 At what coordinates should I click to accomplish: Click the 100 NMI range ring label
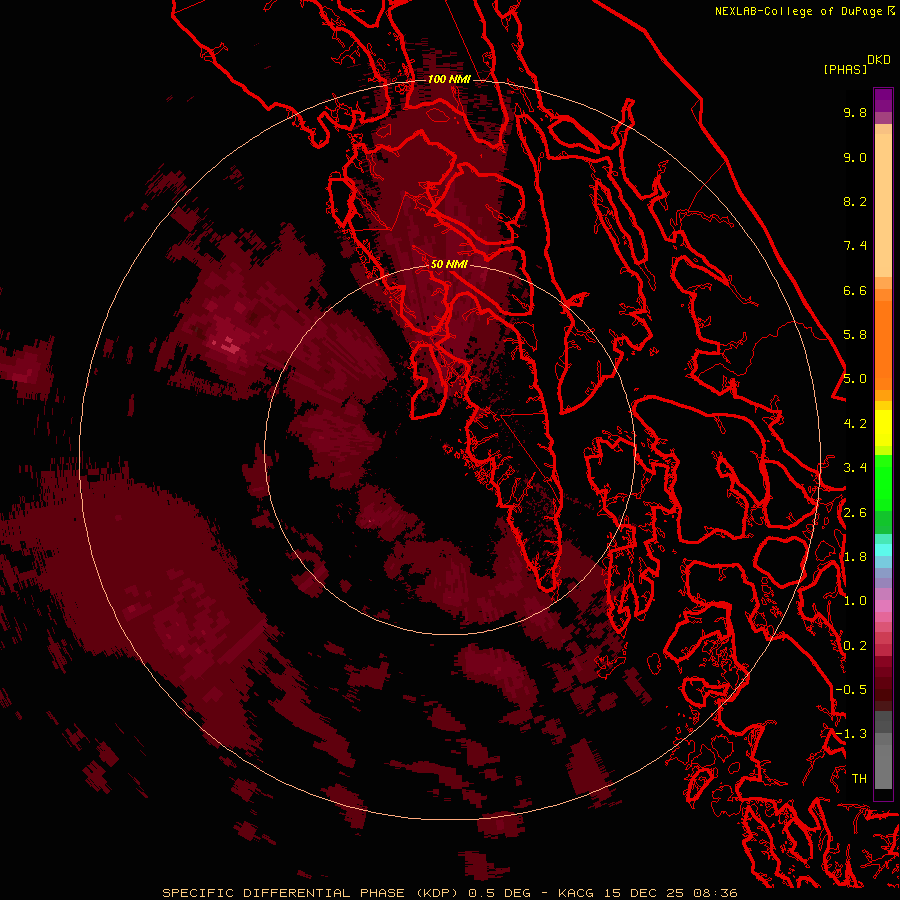[449, 79]
